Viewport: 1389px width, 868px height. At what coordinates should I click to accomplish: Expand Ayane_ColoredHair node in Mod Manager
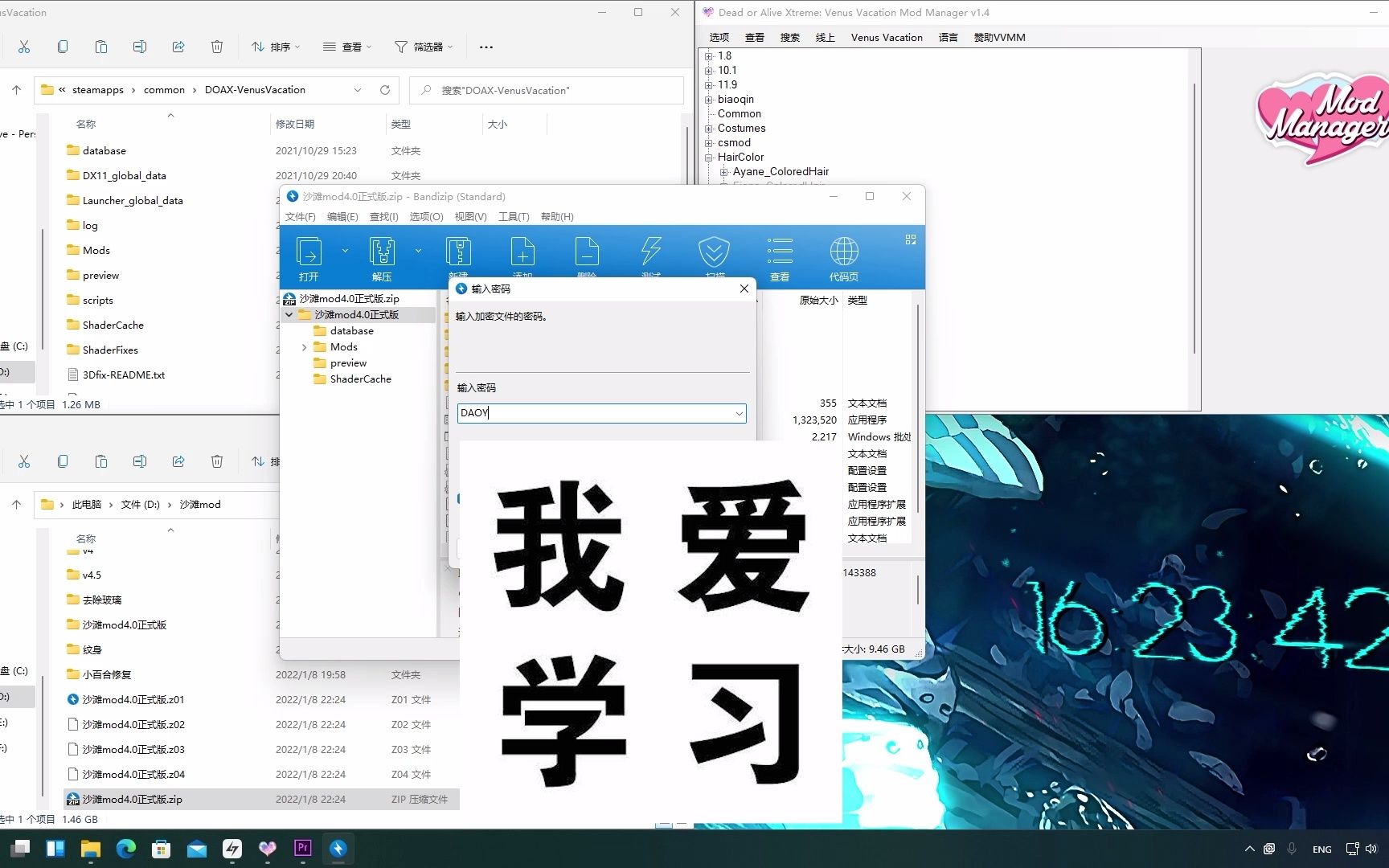point(723,172)
